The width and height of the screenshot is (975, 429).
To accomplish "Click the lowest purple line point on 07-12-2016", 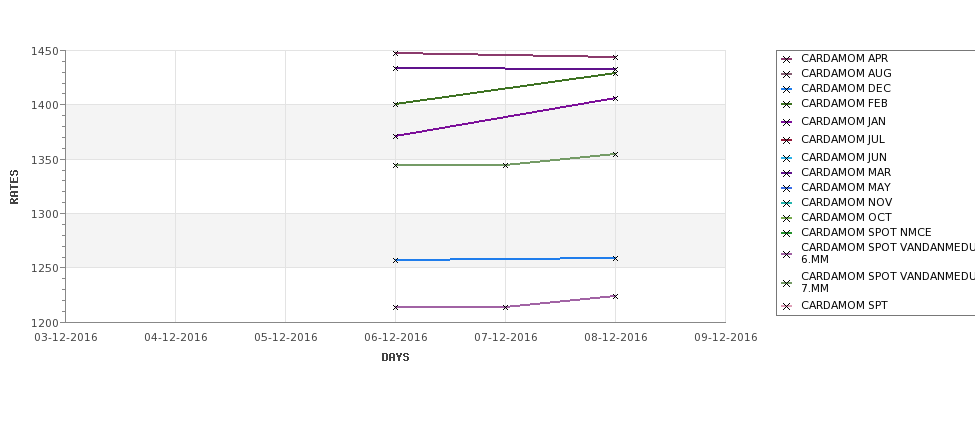I will coord(506,307).
